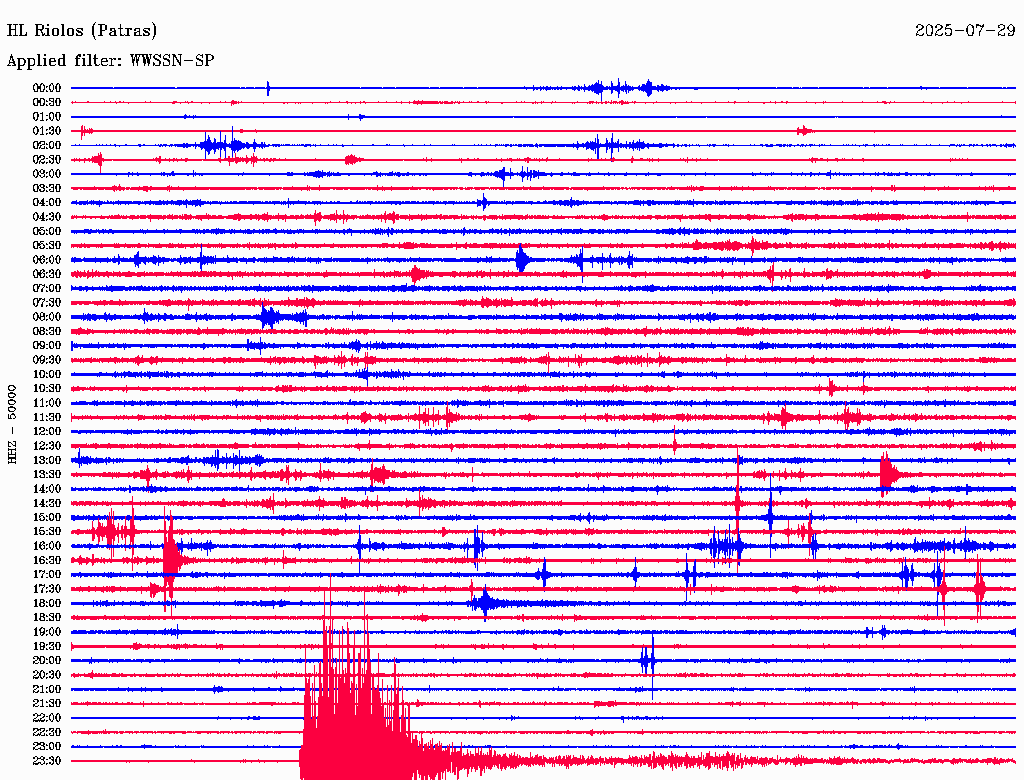Click the '19:00' time label
This screenshot has width=1024, height=780.
point(47,632)
